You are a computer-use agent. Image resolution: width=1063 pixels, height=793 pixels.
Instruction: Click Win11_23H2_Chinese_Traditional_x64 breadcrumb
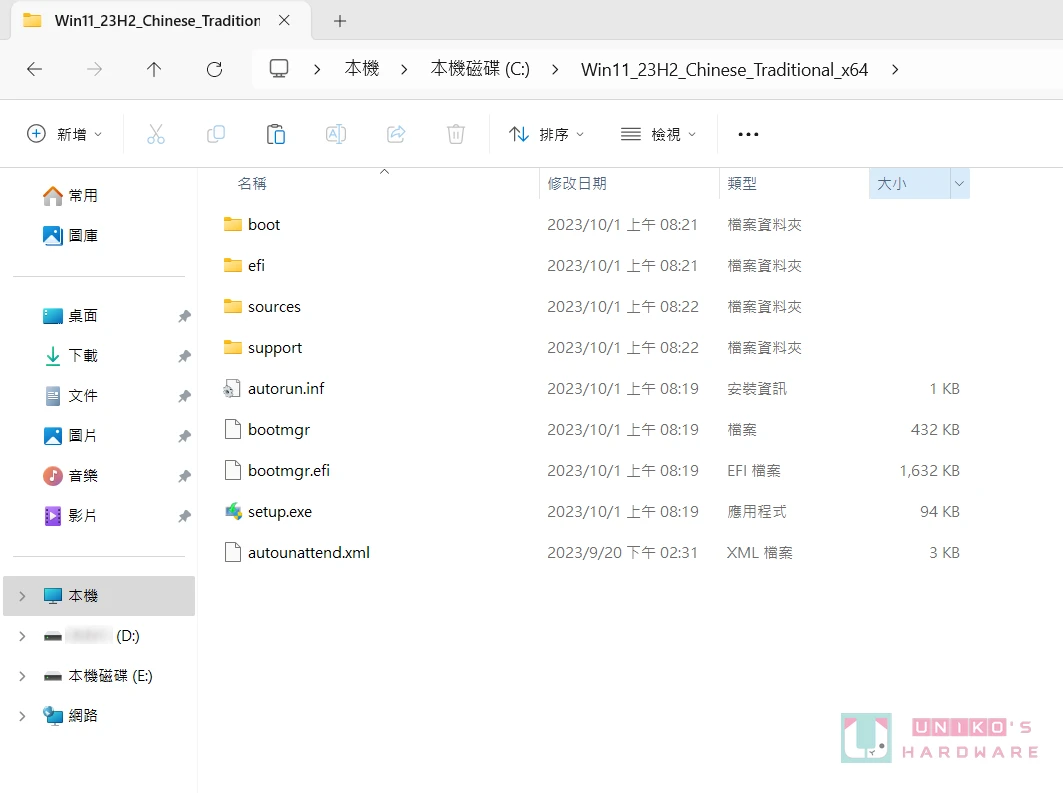pos(724,69)
